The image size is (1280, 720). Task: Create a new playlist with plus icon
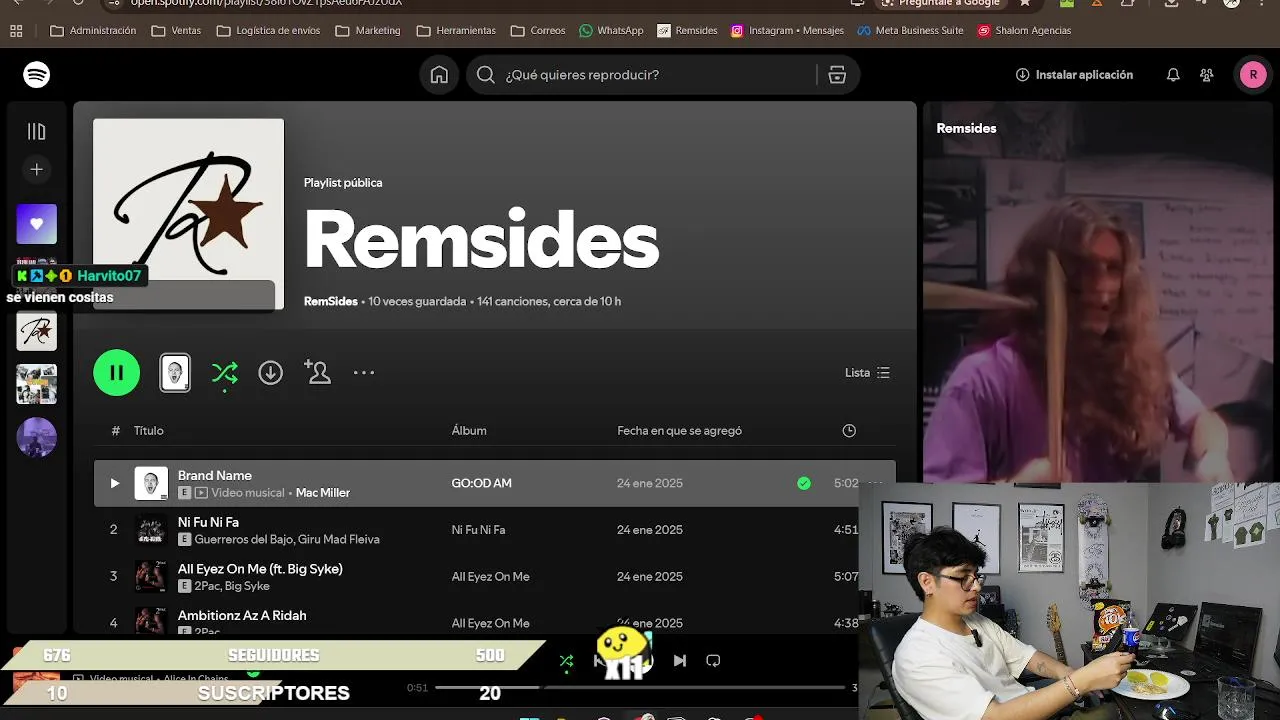pyautogui.click(x=37, y=170)
